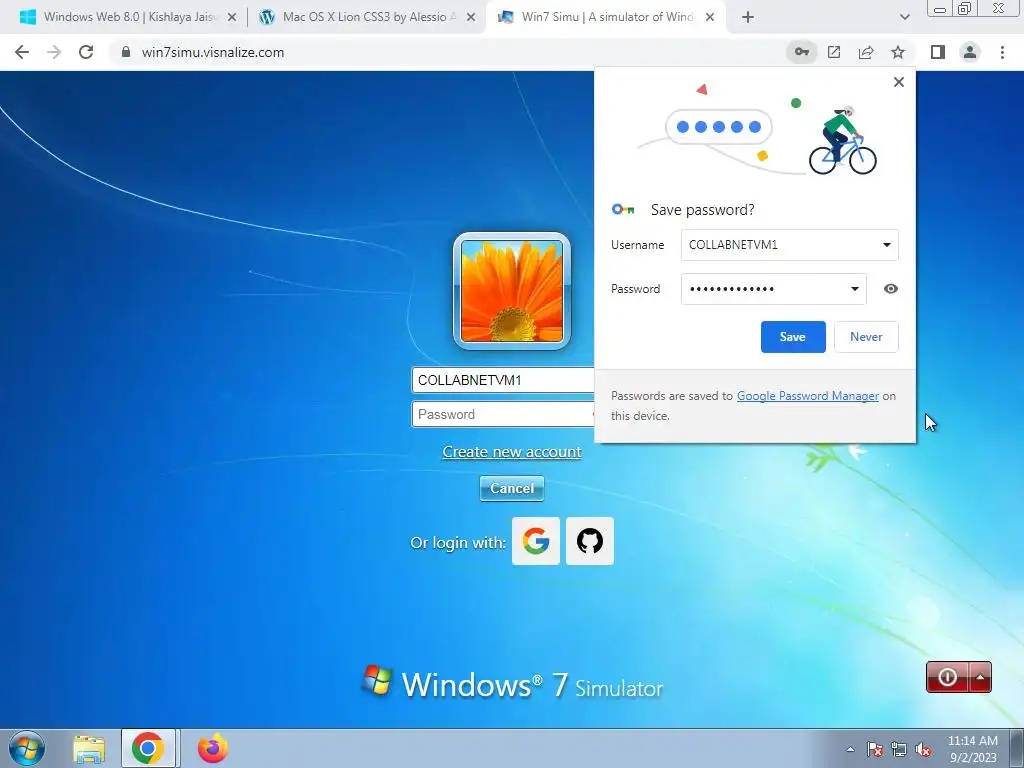Click the Never button
The width and height of the screenshot is (1024, 768).
(x=866, y=337)
